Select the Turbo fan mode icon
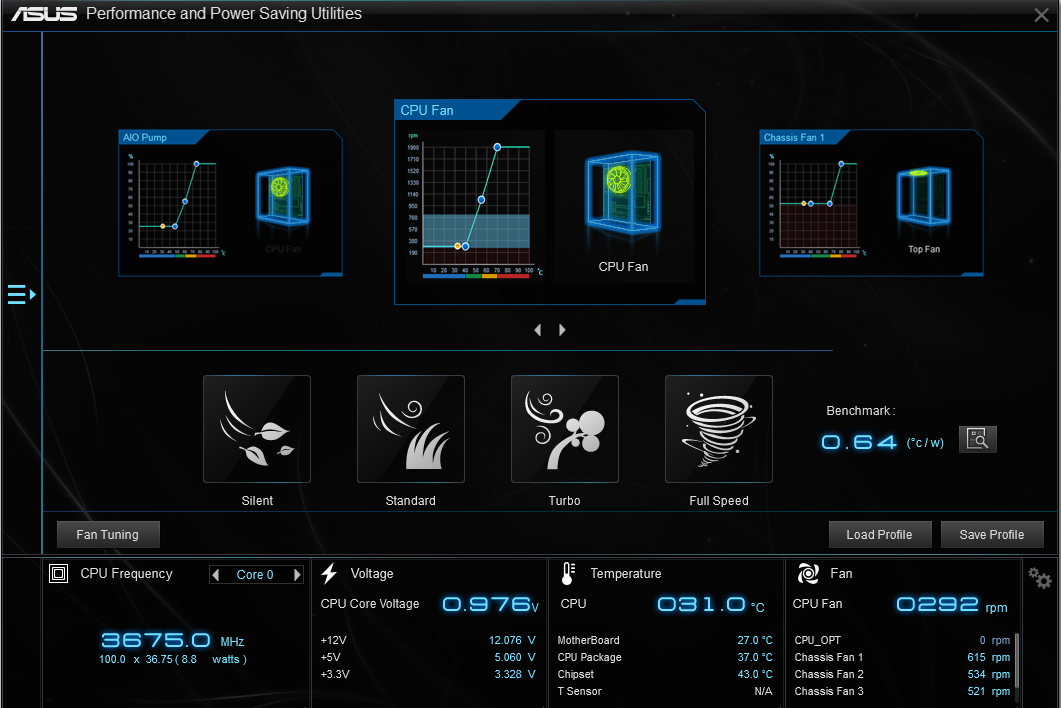 [565, 428]
